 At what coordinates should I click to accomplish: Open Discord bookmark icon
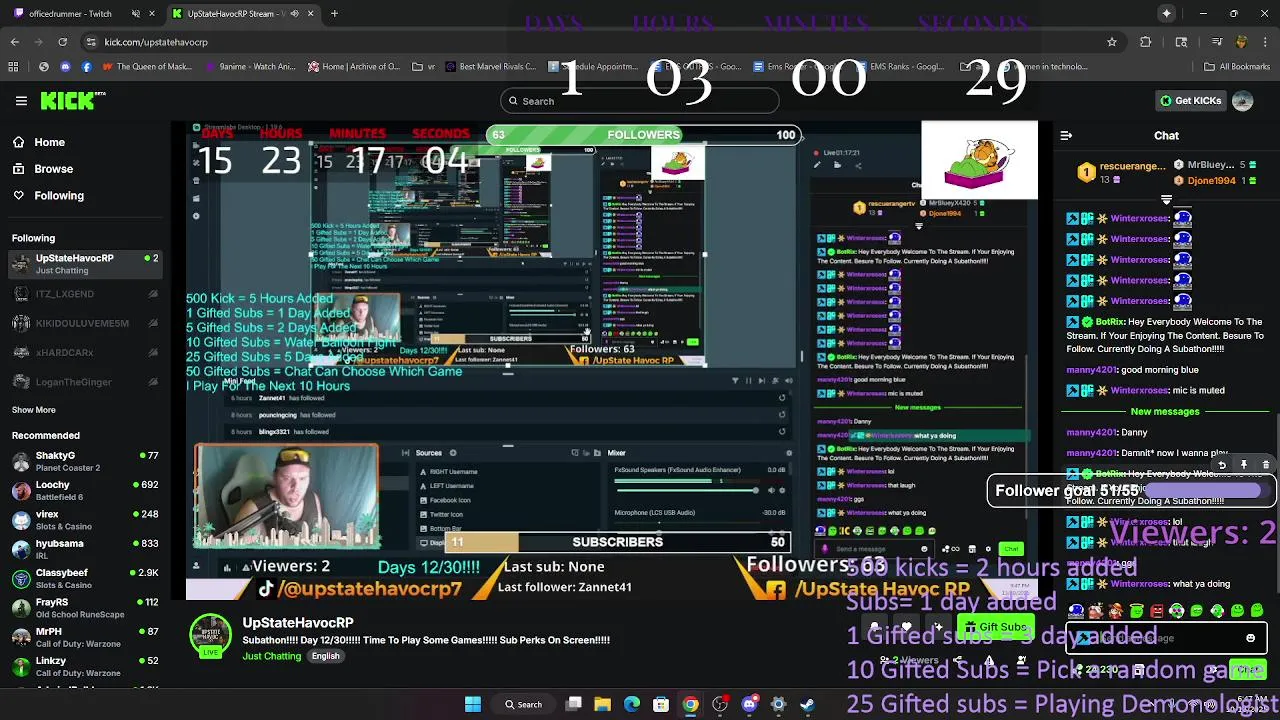[x=65, y=67]
